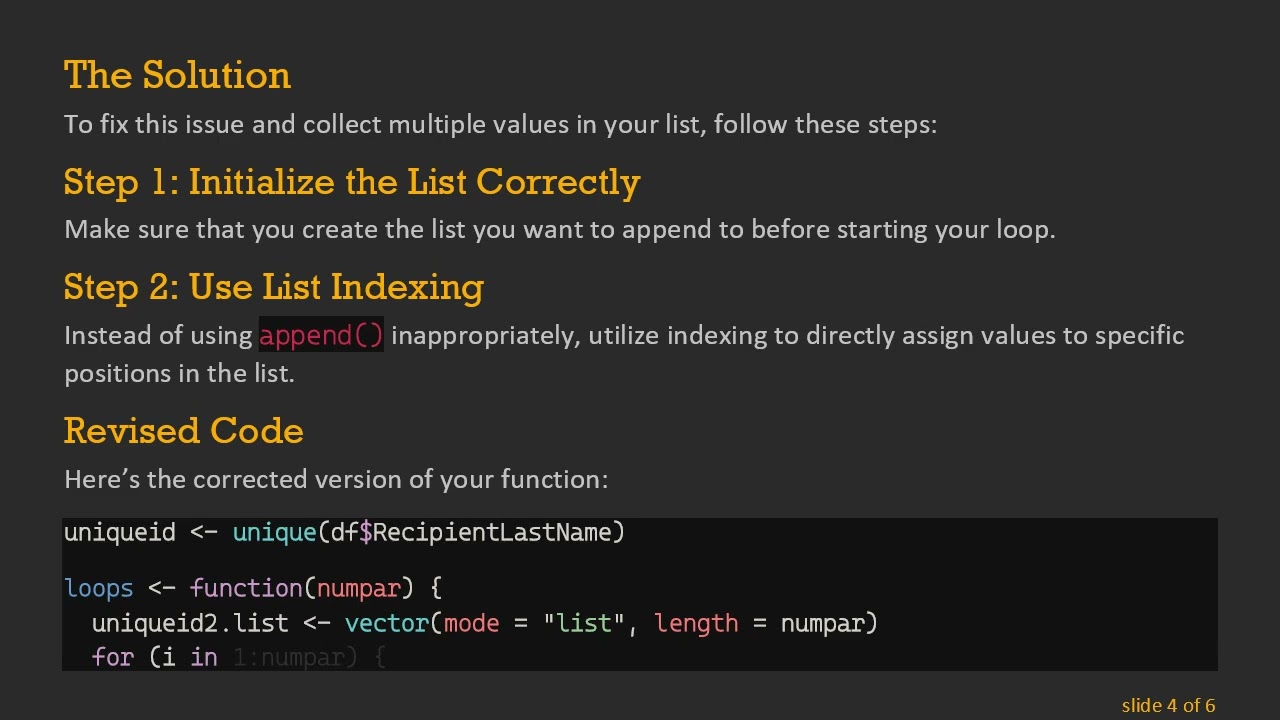1280x720 pixels.
Task: Click the "length" argument in the code
Action: pos(696,624)
